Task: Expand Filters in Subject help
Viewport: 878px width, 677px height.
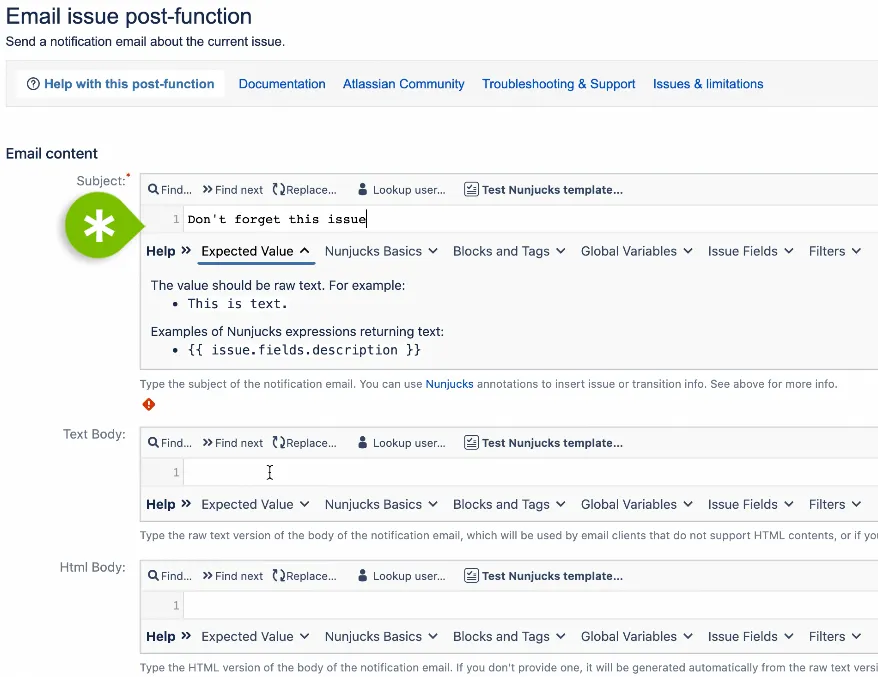Action: [x=834, y=251]
